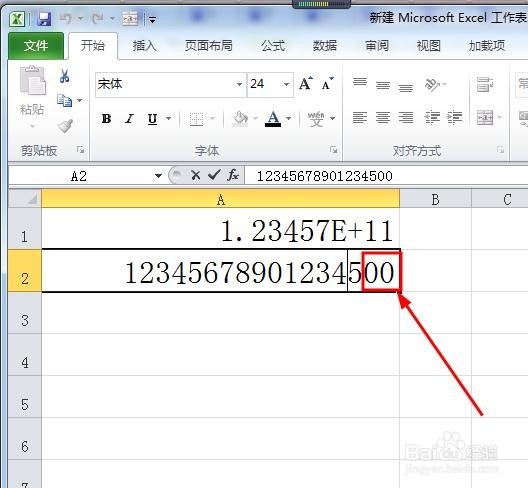Switch to the 数据 tab
This screenshot has width=528, height=488.
click(x=325, y=46)
